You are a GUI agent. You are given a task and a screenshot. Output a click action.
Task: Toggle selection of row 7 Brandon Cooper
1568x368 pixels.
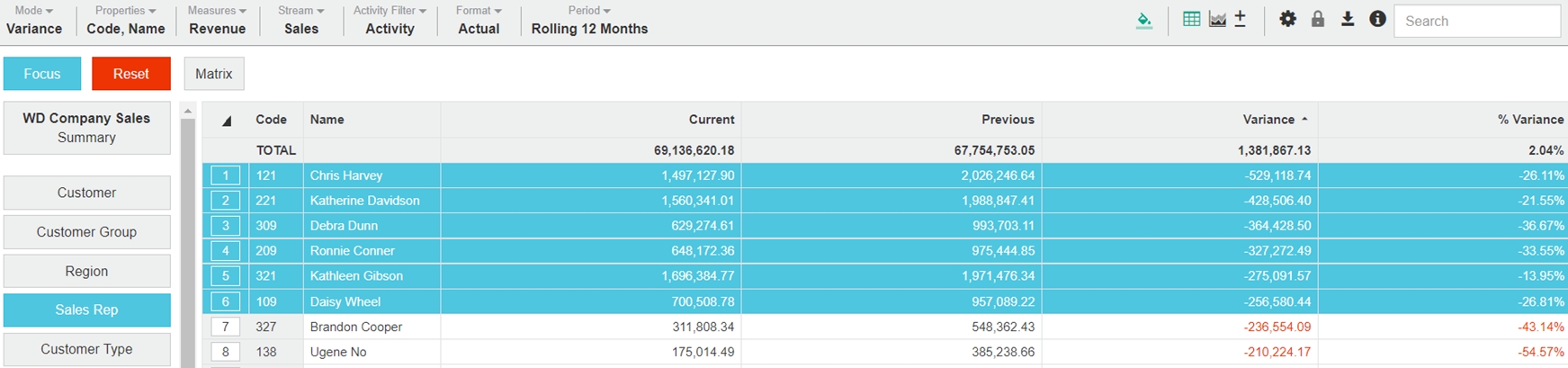pos(225,327)
